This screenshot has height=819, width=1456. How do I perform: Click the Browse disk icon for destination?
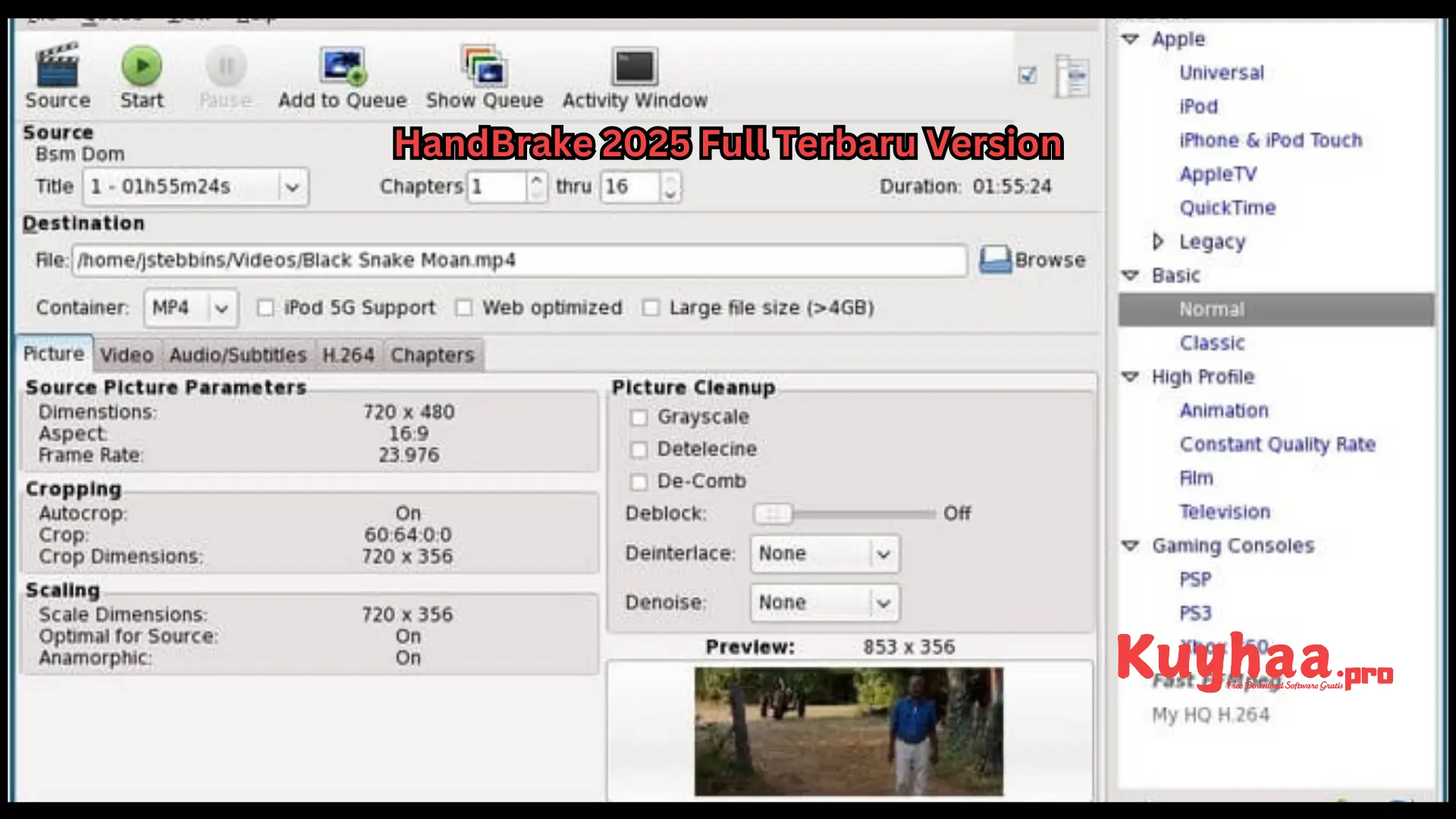pos(996,260)
